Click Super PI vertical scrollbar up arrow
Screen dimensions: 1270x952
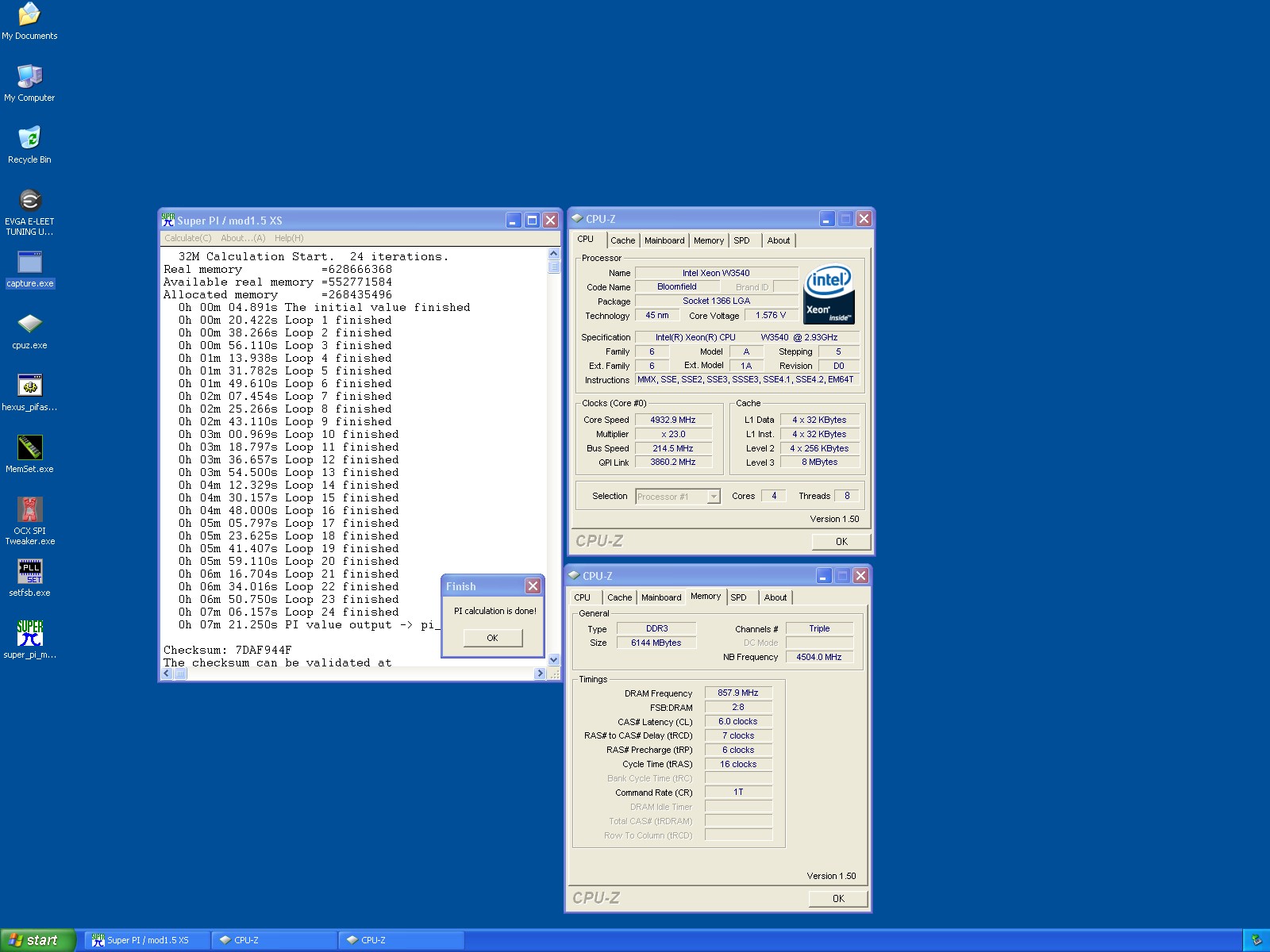[554, 254]
